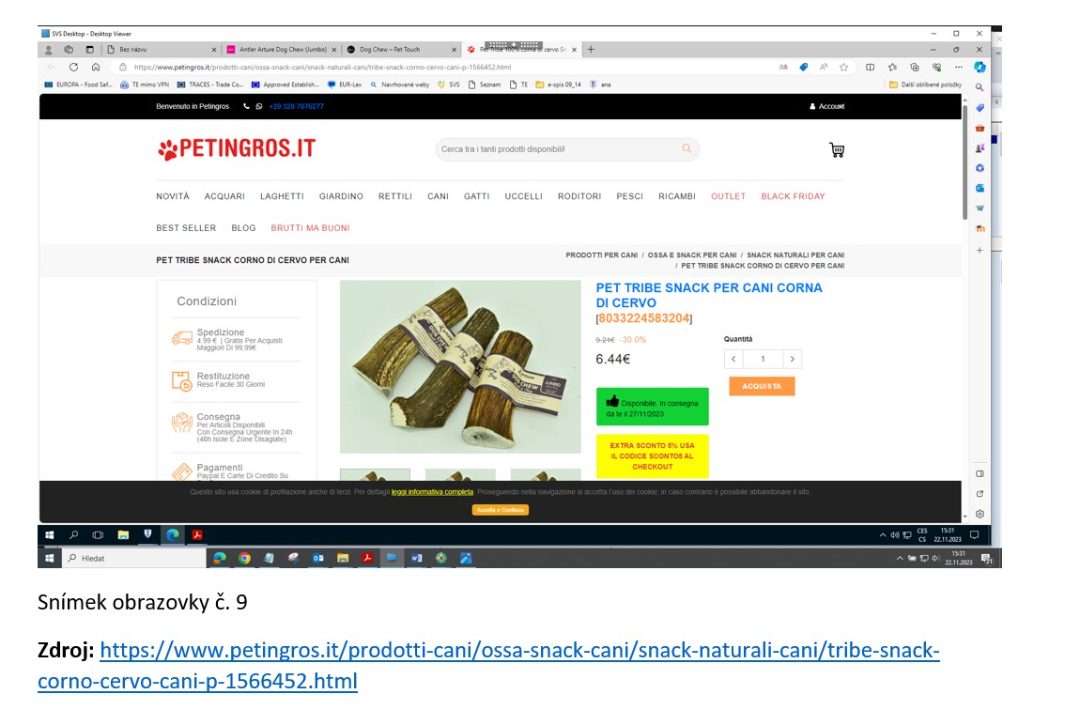Open the CANI category menu

438,196
